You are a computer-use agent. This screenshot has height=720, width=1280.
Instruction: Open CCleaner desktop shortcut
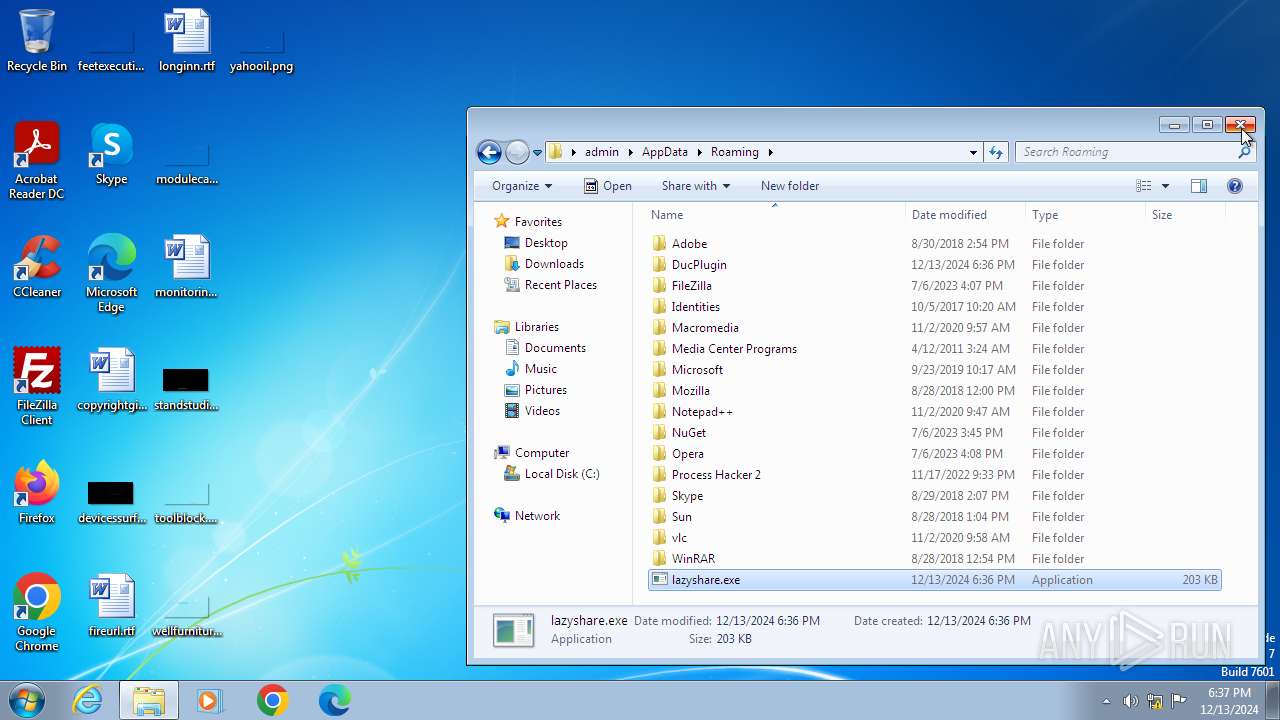pos(37,266)
